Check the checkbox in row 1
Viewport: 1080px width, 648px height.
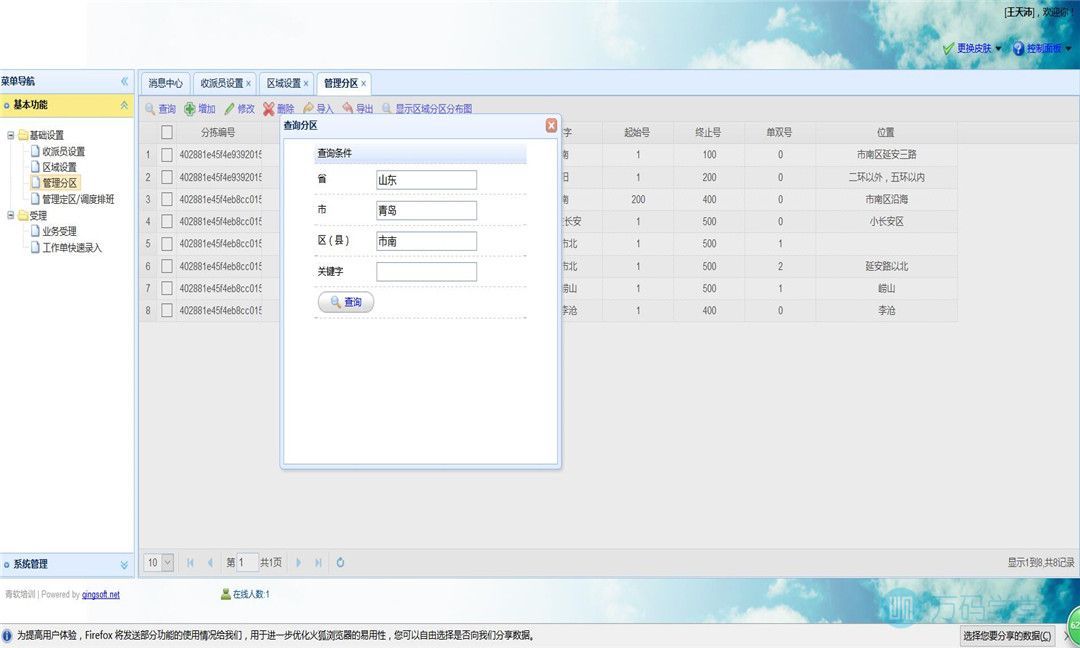coord(167,155)
